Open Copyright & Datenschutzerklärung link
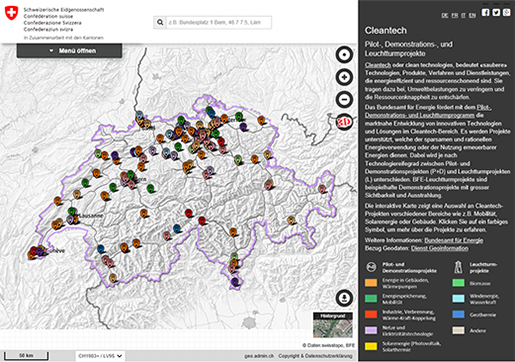Viewport: 515px width, 362px height. (315, 356)
